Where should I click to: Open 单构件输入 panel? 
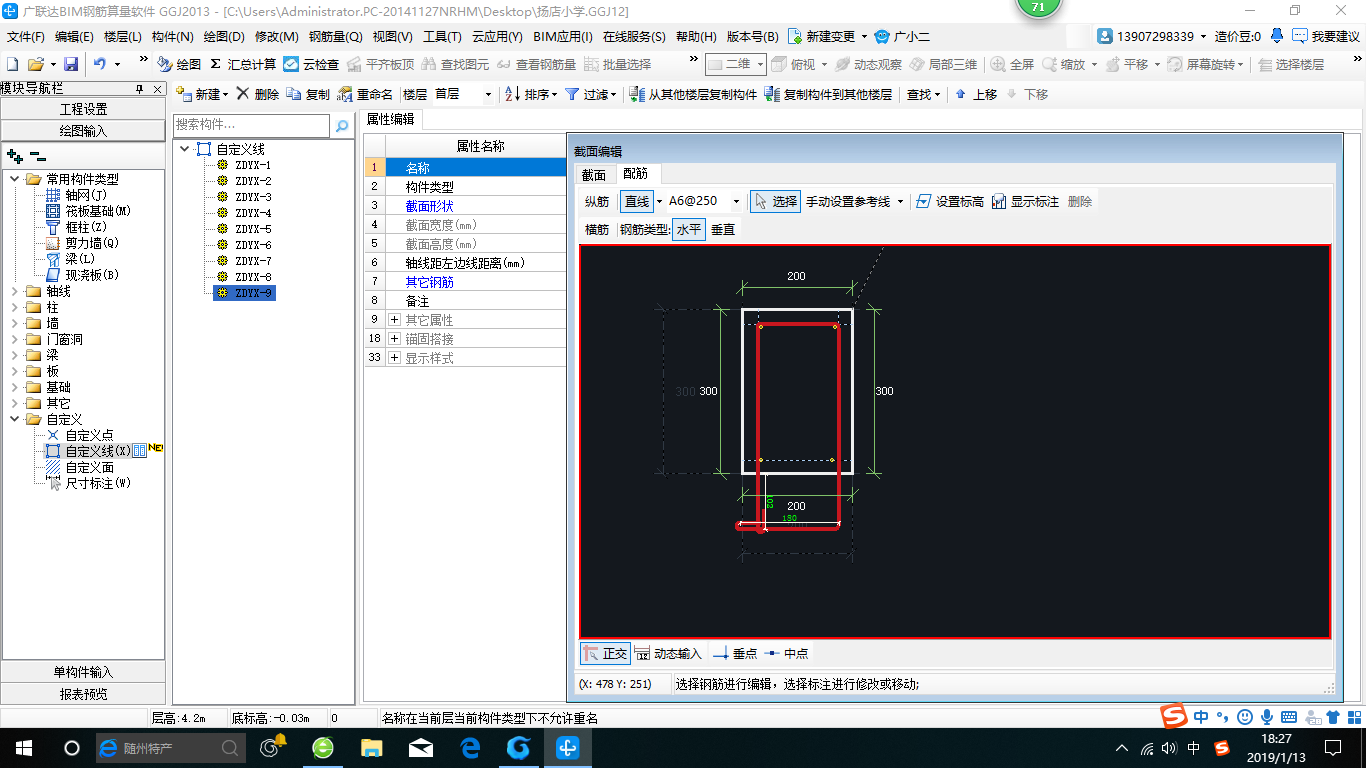click(83, 672)
